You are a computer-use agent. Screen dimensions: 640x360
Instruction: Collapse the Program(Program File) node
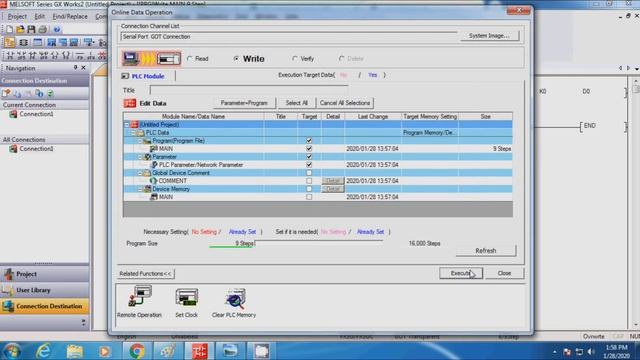tap(140, 140)
